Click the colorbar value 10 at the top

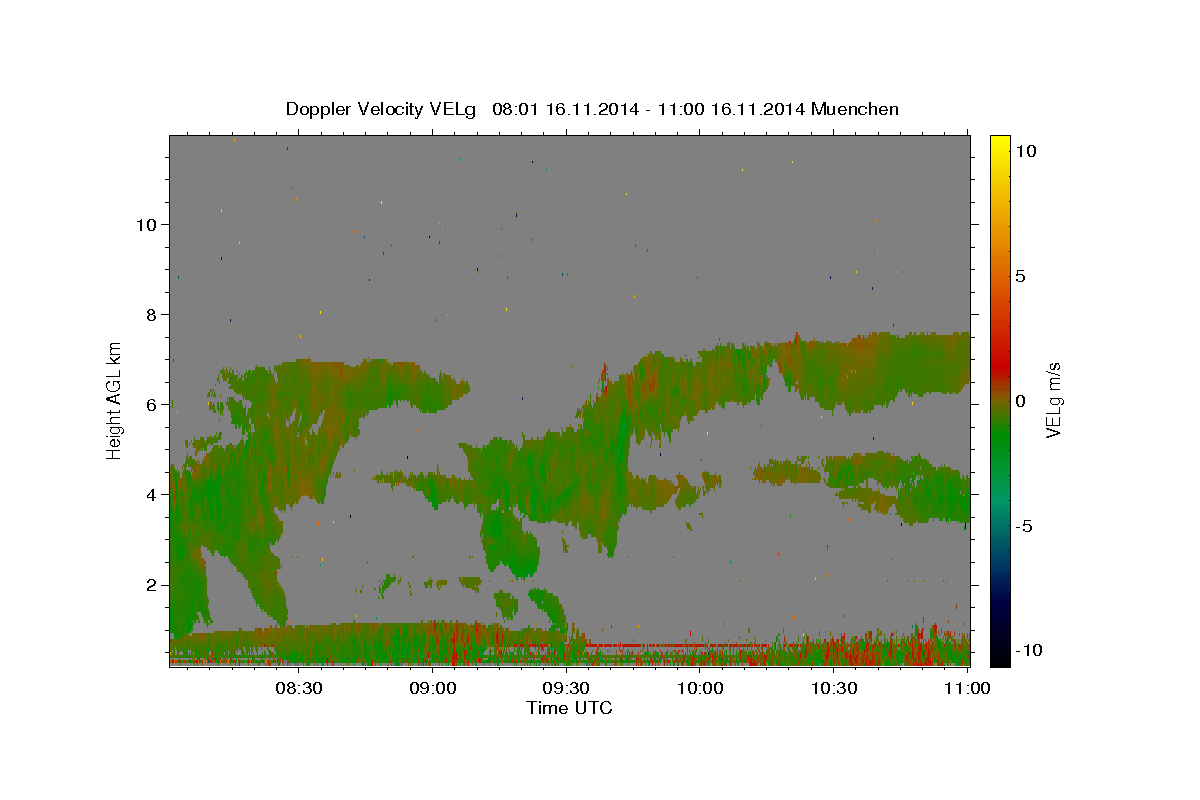(1025, 150)
